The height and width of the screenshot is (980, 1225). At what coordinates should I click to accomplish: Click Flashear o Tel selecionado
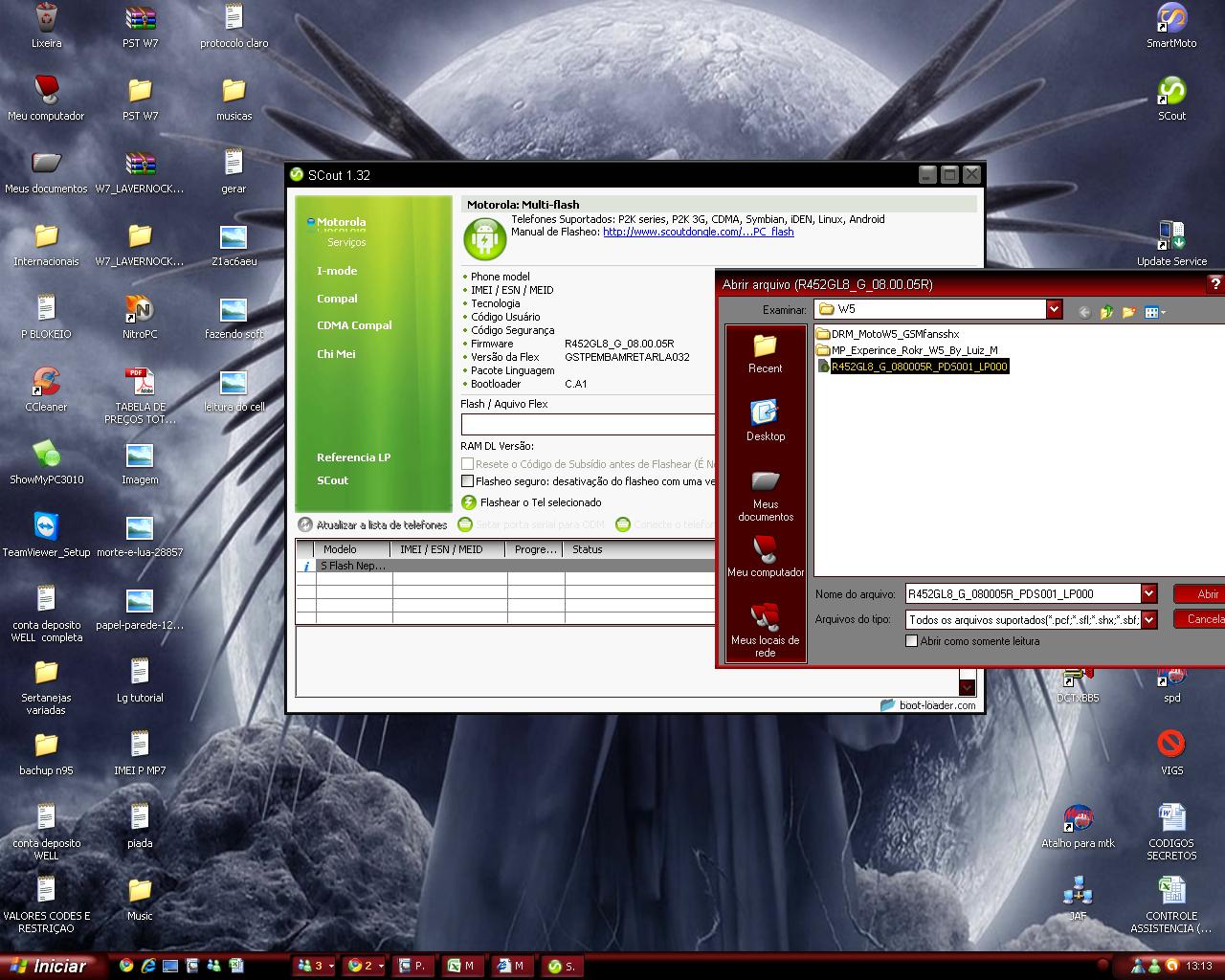[x=531, y=502]
